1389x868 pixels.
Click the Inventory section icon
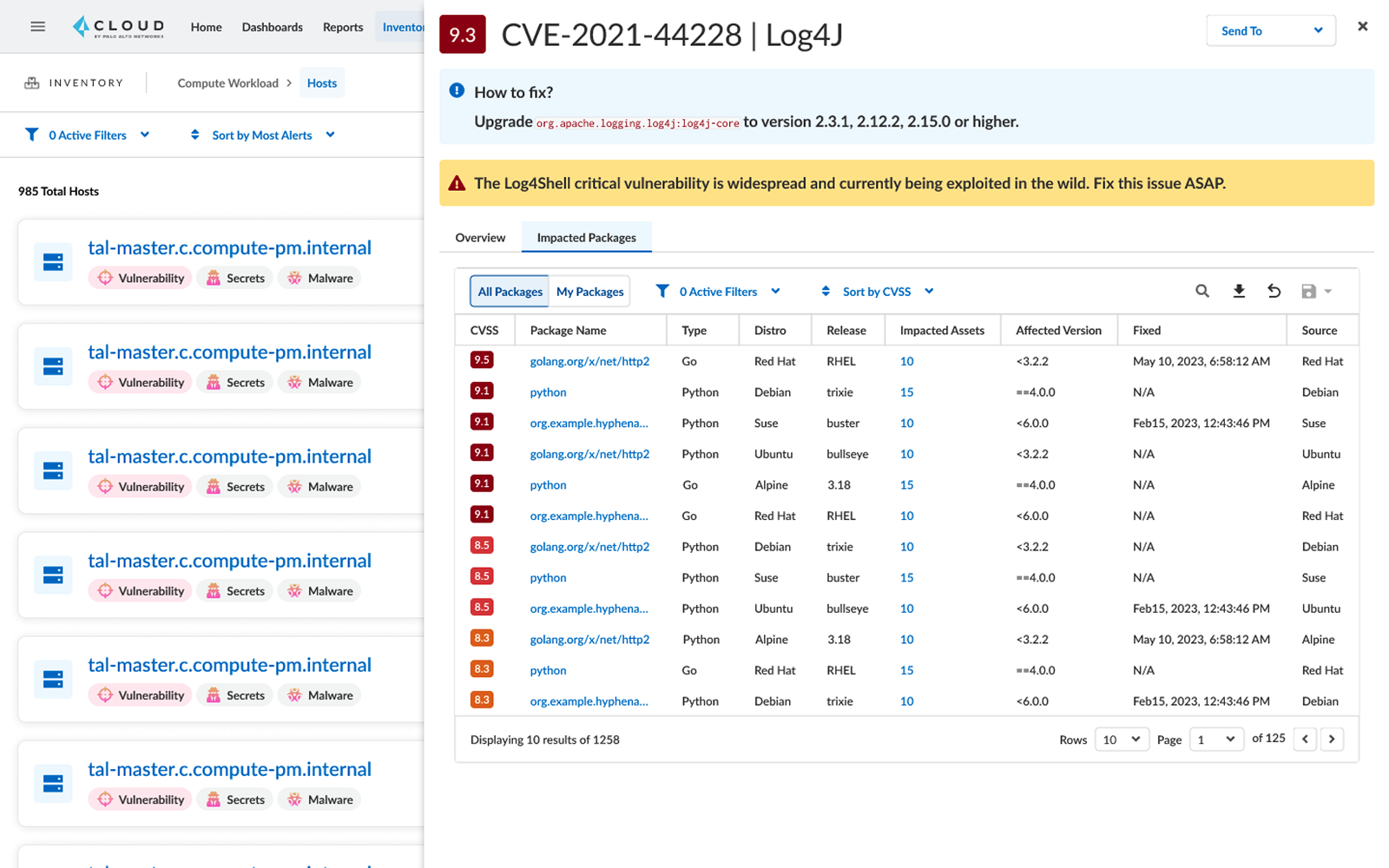coord(32,83)
